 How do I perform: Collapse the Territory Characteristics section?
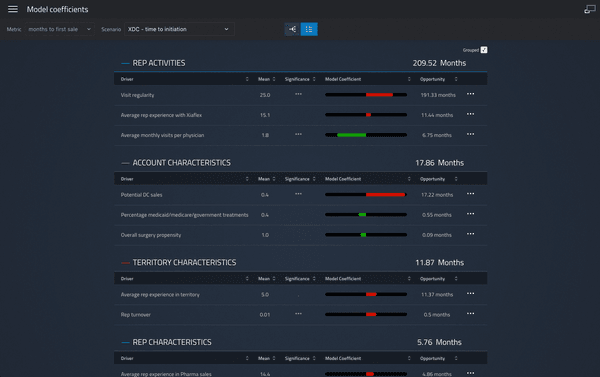pos(125,263)
